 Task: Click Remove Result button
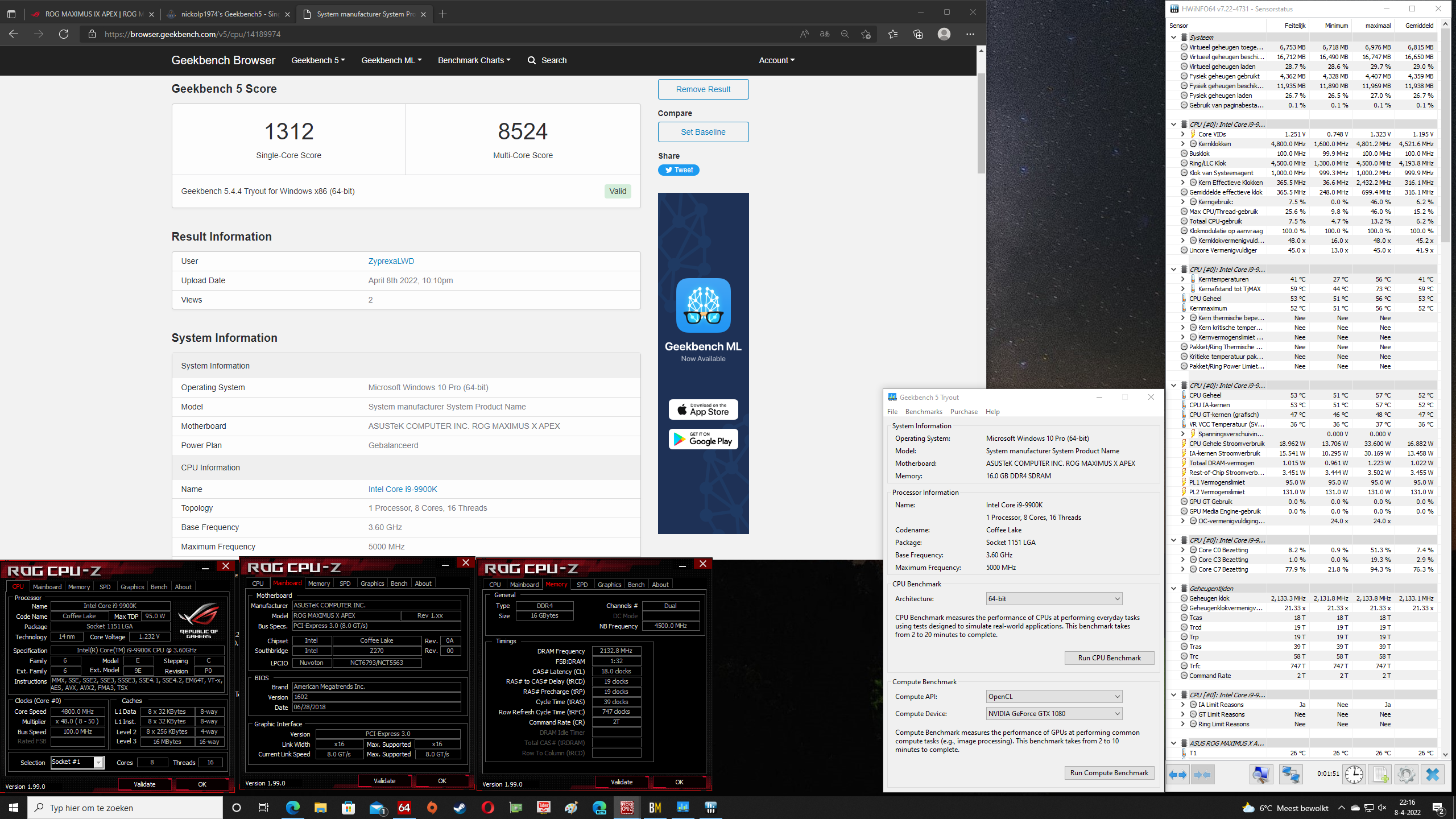tap(703, 89)
